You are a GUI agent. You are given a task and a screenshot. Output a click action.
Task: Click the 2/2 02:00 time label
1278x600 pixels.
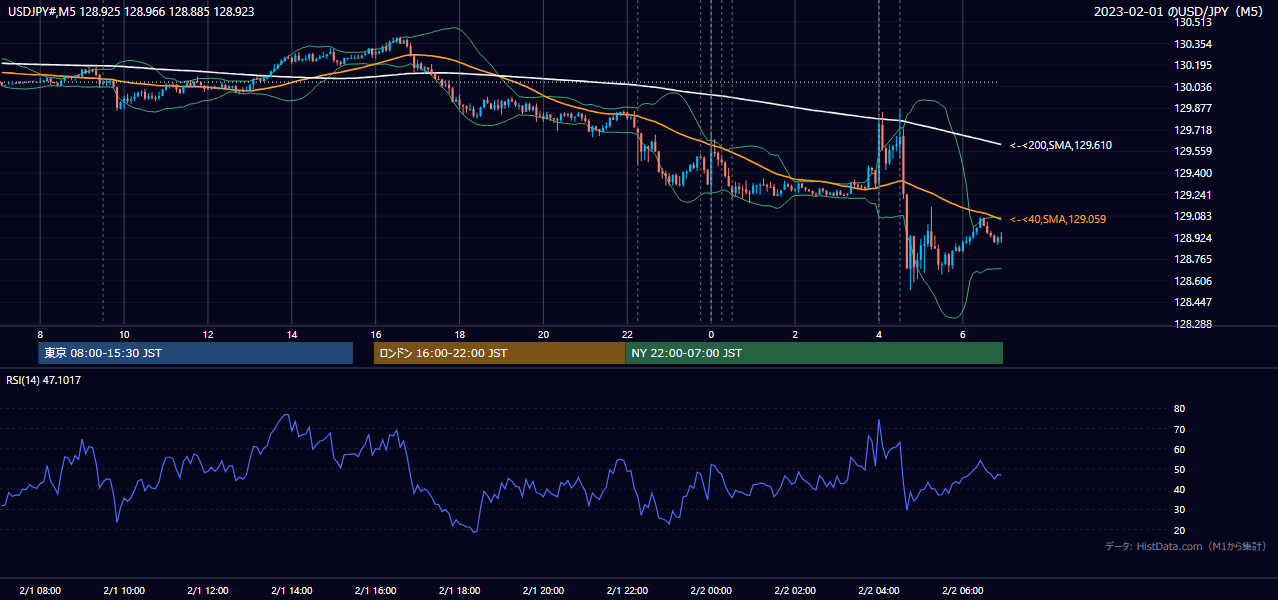click(796, 590)
